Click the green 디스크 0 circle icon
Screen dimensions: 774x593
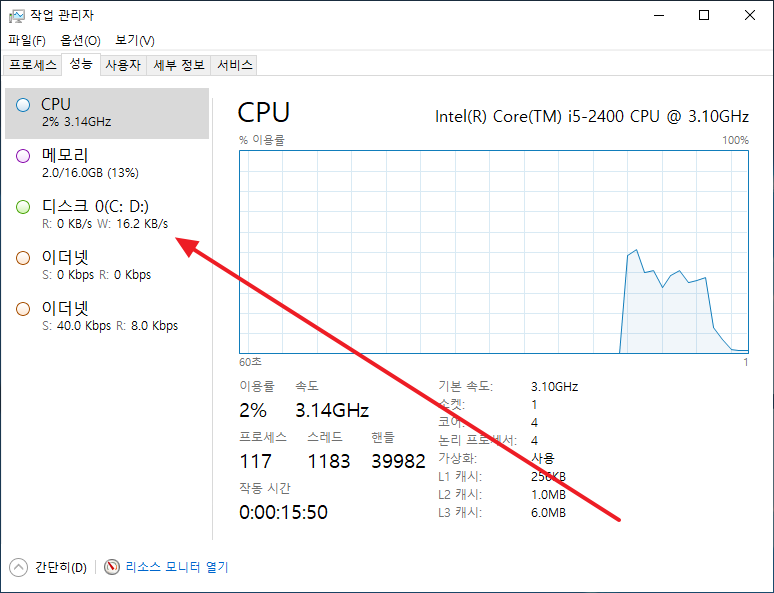click(x=23, y=207)
